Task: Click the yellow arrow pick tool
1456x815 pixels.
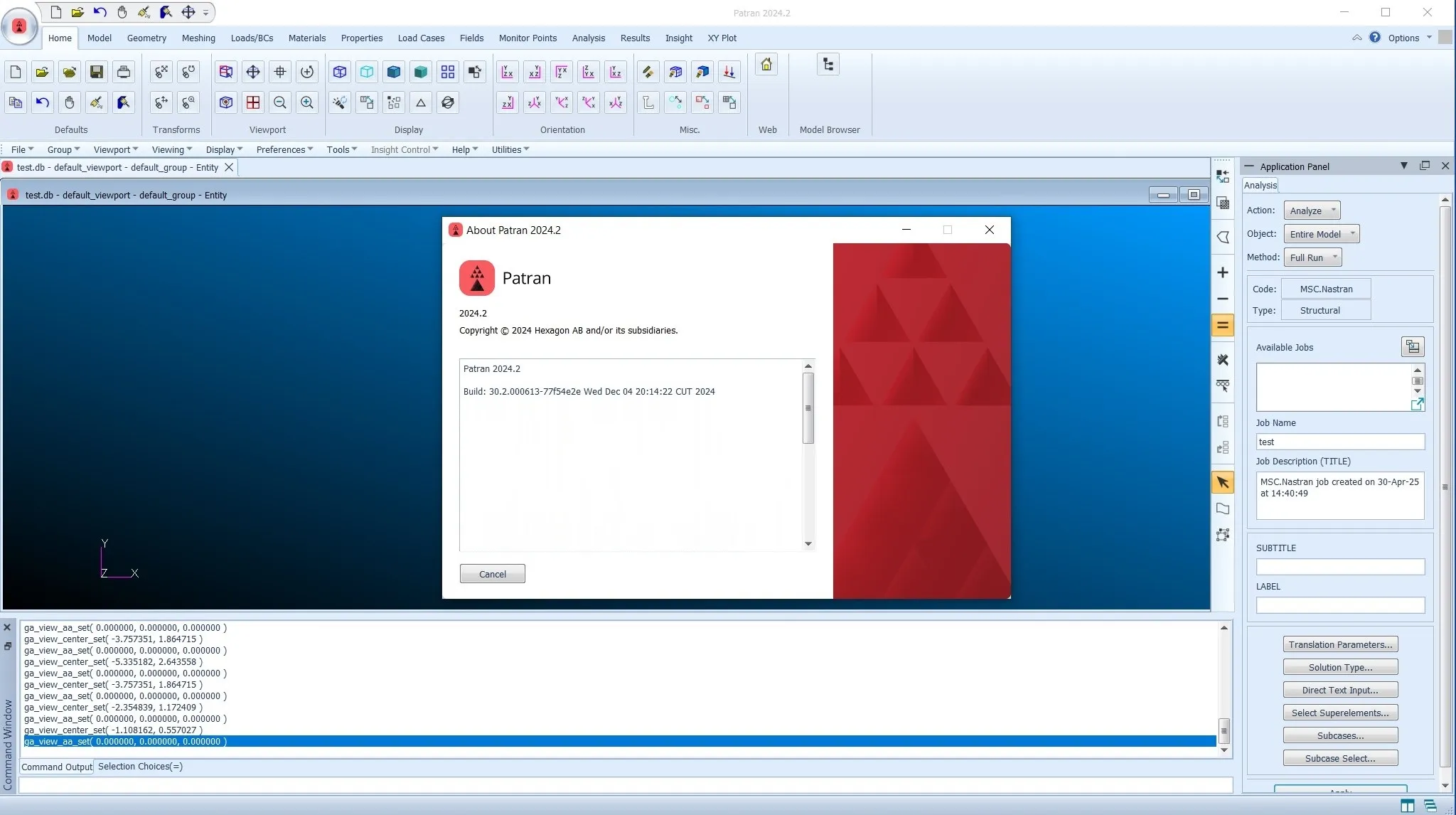Action: click(x=1223, y=483)
